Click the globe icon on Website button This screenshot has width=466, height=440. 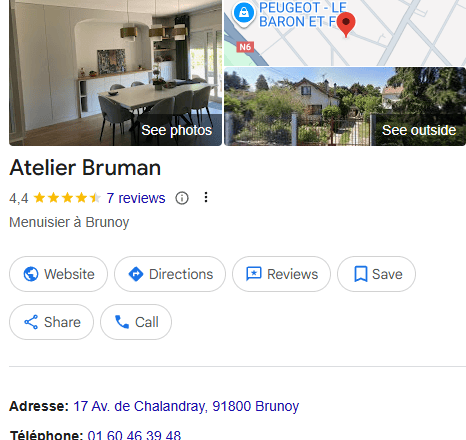31,274
